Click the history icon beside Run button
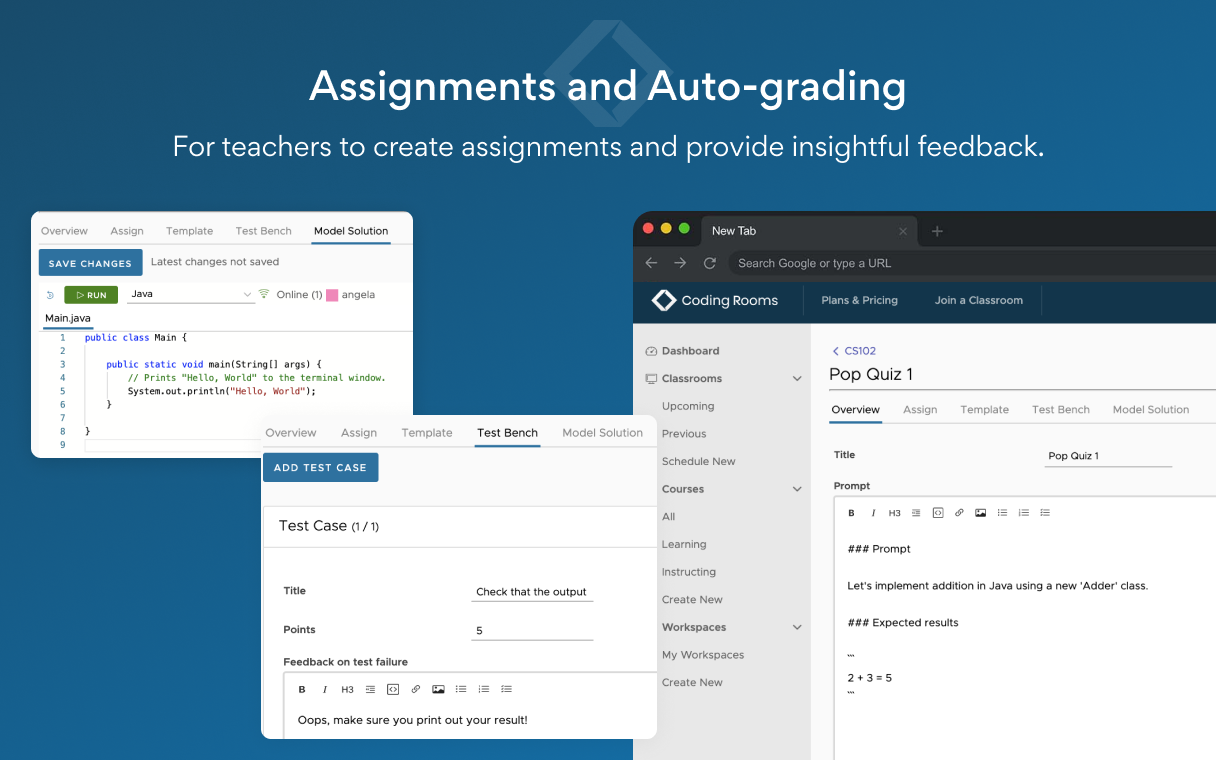This screenshot has height=760, width=1216. tap(50, 295)
